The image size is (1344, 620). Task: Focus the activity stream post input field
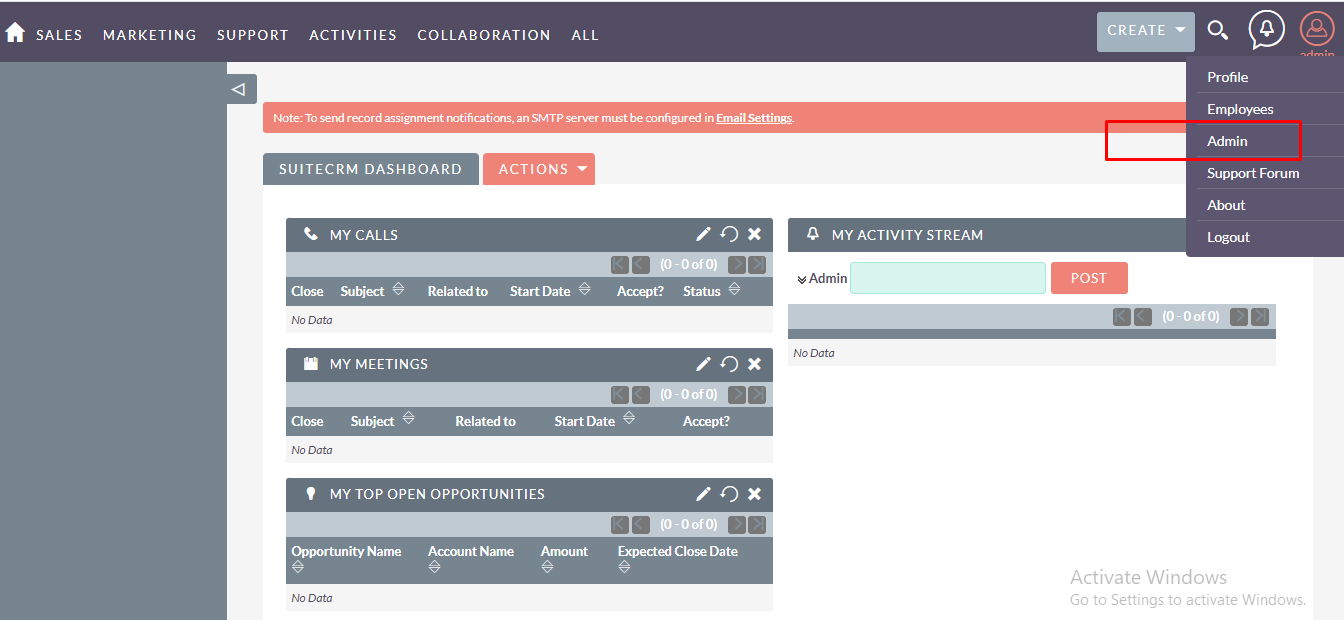tap(948, 278)
